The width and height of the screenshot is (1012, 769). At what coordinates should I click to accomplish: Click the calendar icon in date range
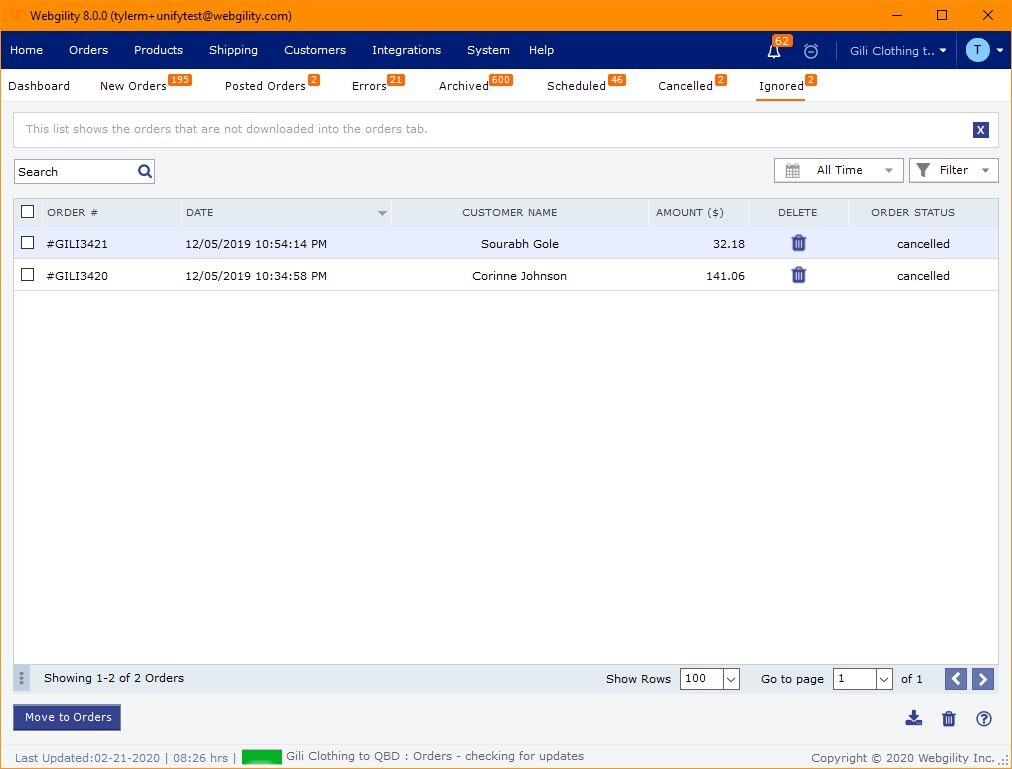[793, 170]
